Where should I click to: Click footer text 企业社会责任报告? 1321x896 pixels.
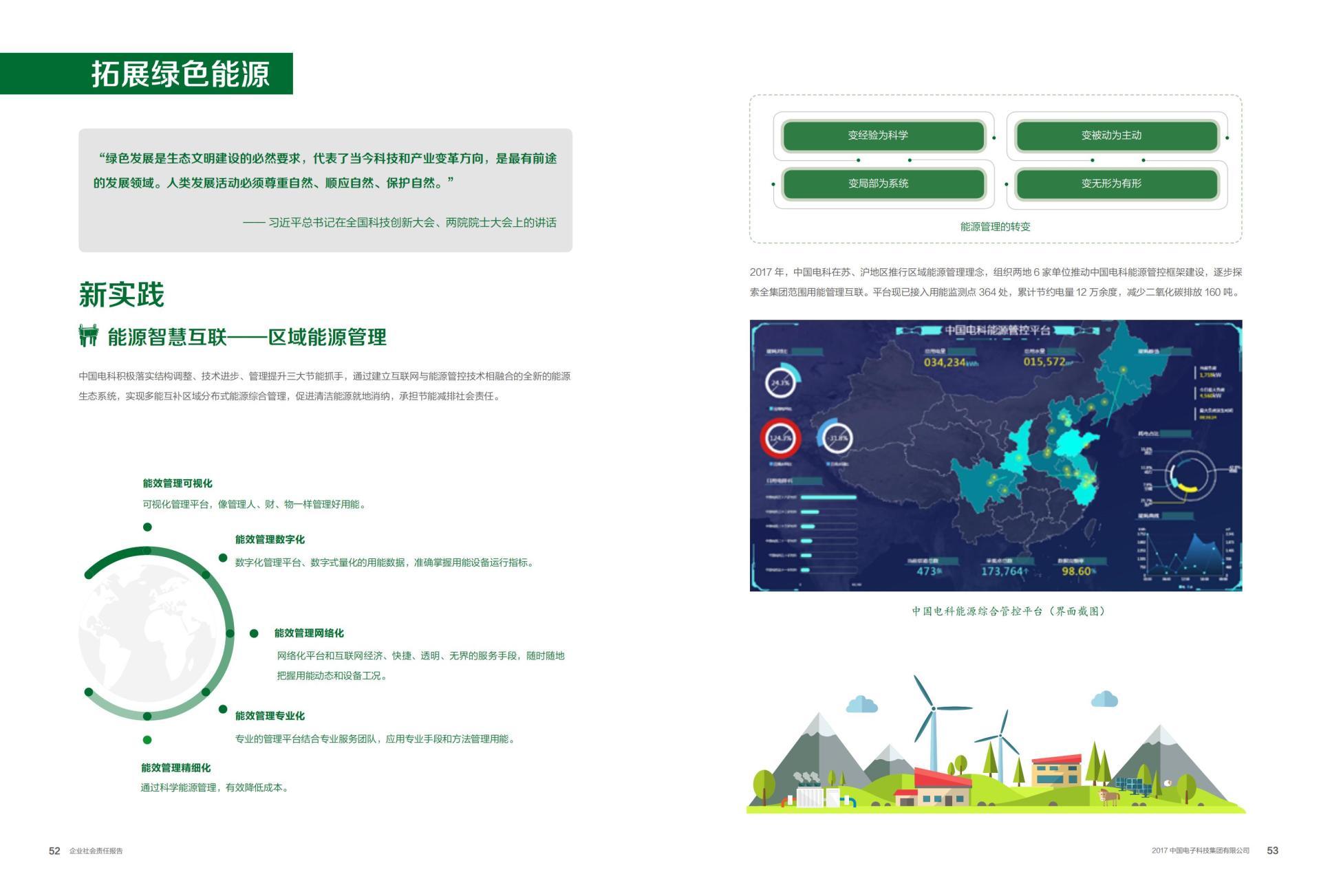tap(96, 851)
